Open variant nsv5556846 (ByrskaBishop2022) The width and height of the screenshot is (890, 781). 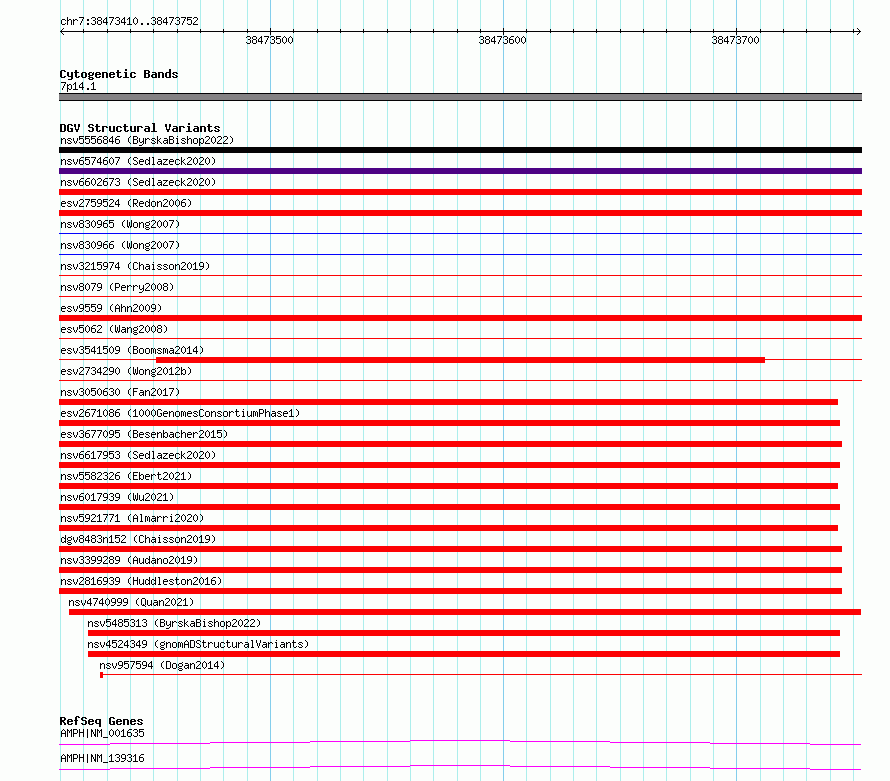click(x=147, y=140)
